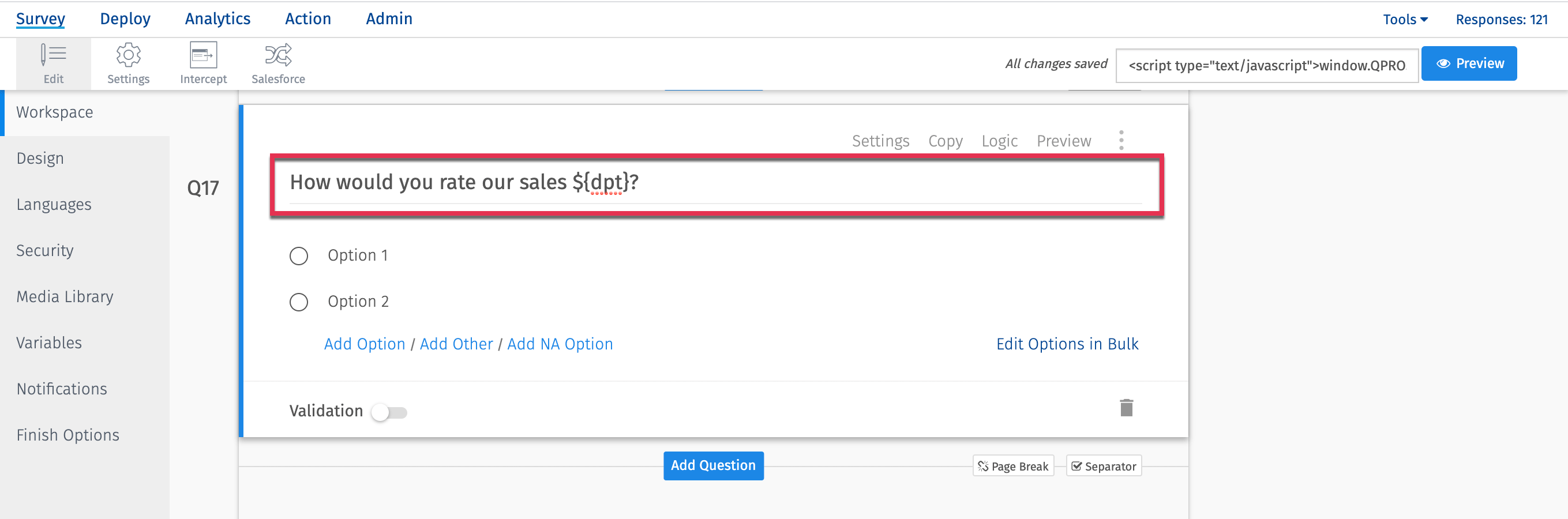The width and height of the screenshot is (1568, 519).
Task: Switch to the Deploy tab
Action: coord(125,19)
